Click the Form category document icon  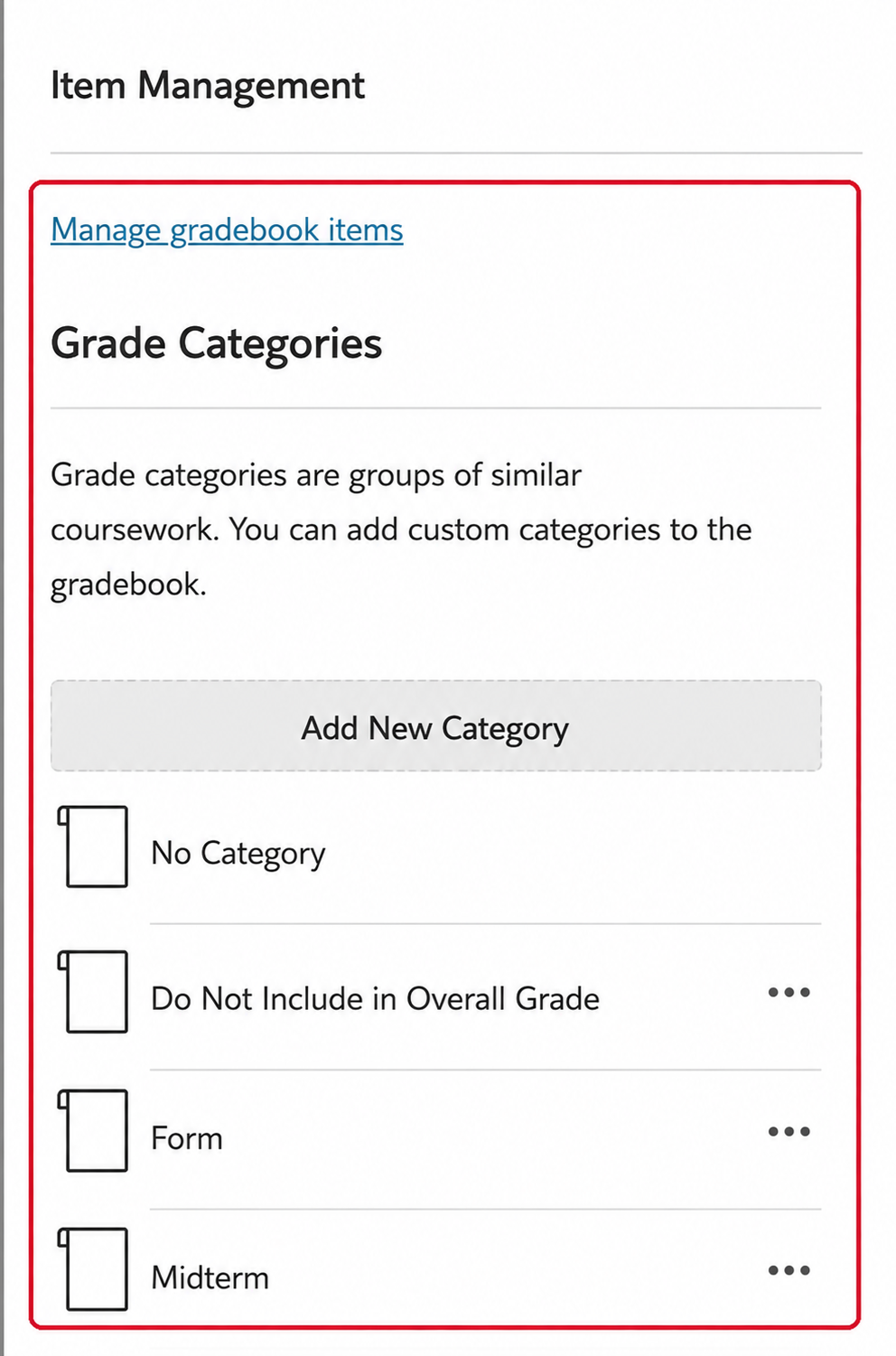coord(93,1130)
